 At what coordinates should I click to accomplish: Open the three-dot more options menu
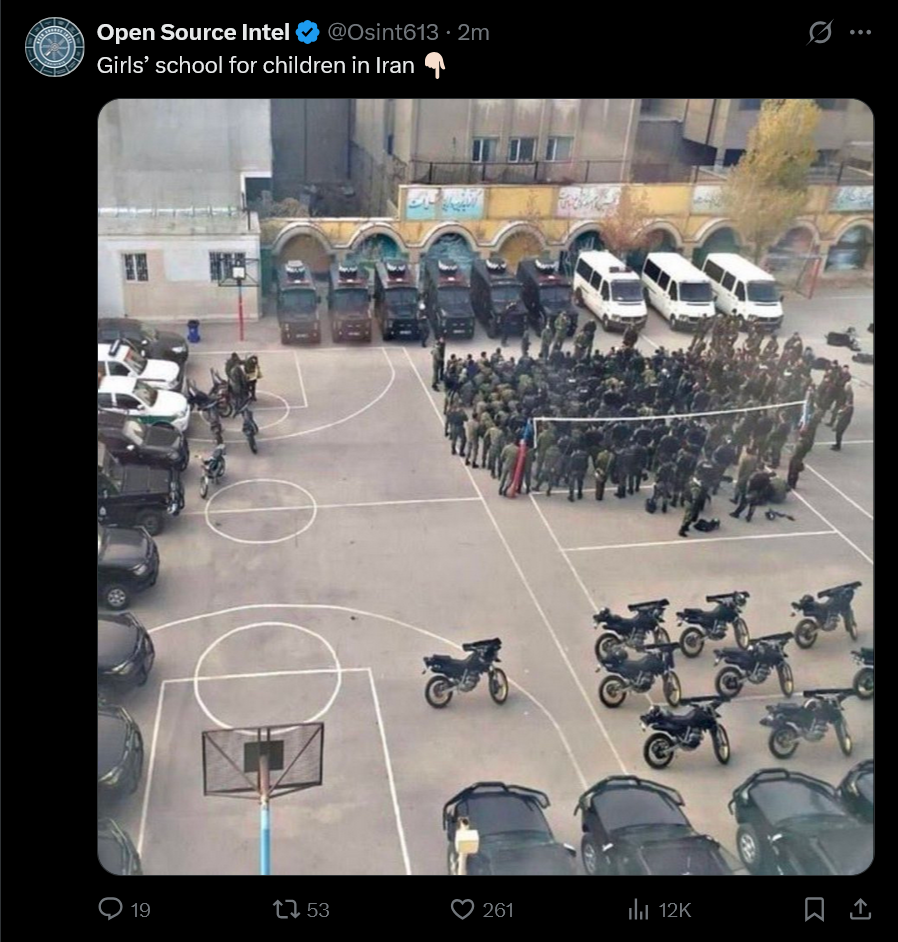860,32
